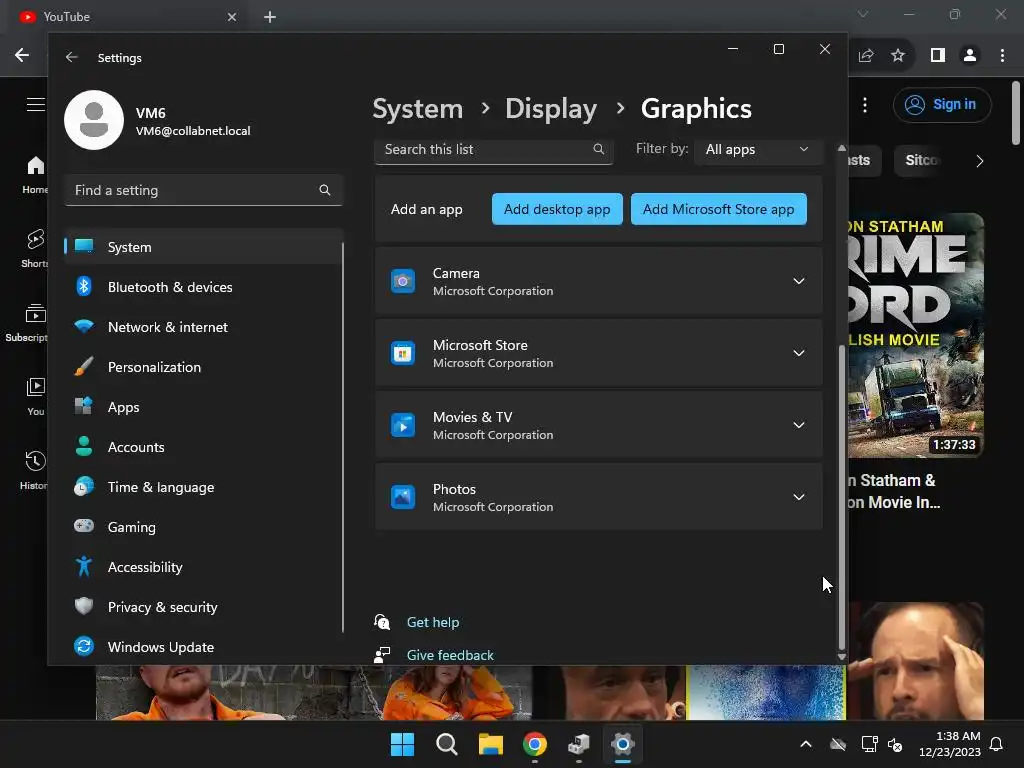Click the Settings back arrow
Viewport: 1024px width, 768px height.
(71, 57)
